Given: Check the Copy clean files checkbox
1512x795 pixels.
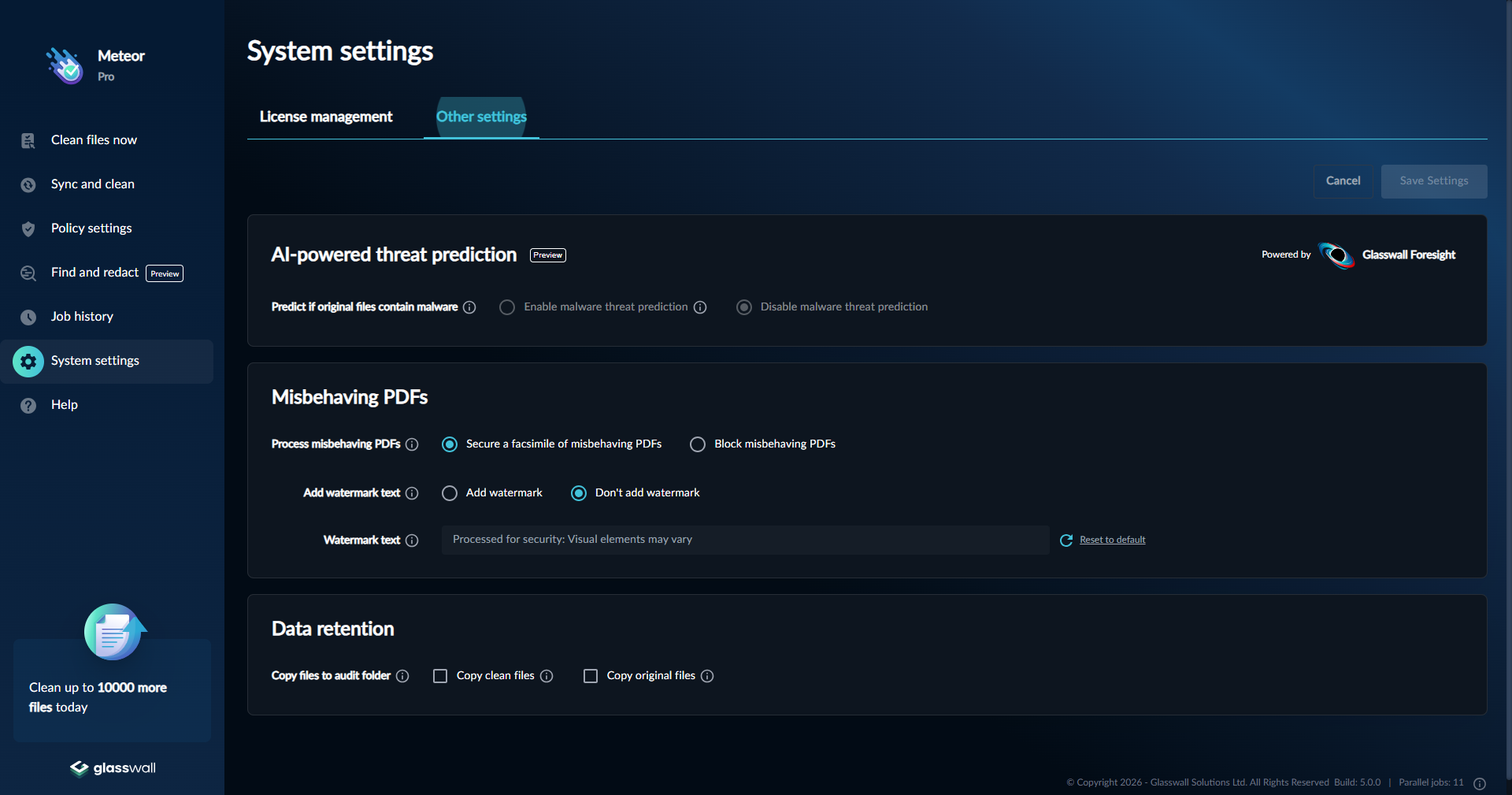Looking at the screenshot, I should [439, 675].
